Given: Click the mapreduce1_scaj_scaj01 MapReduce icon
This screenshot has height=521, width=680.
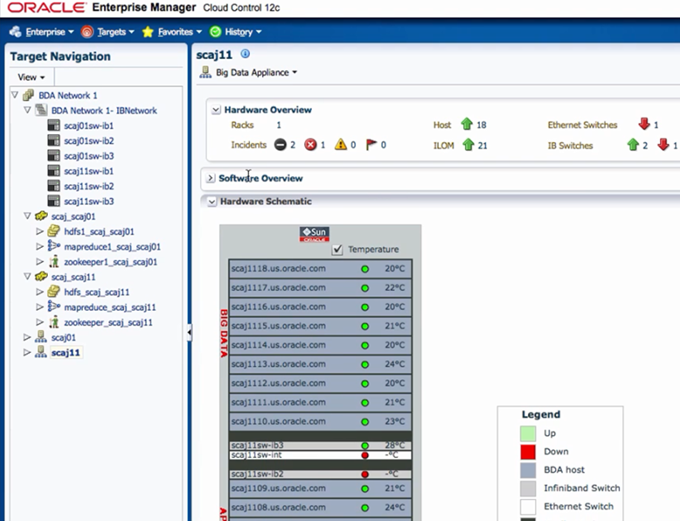Looking at the screenshot, I should click(54, 246).
